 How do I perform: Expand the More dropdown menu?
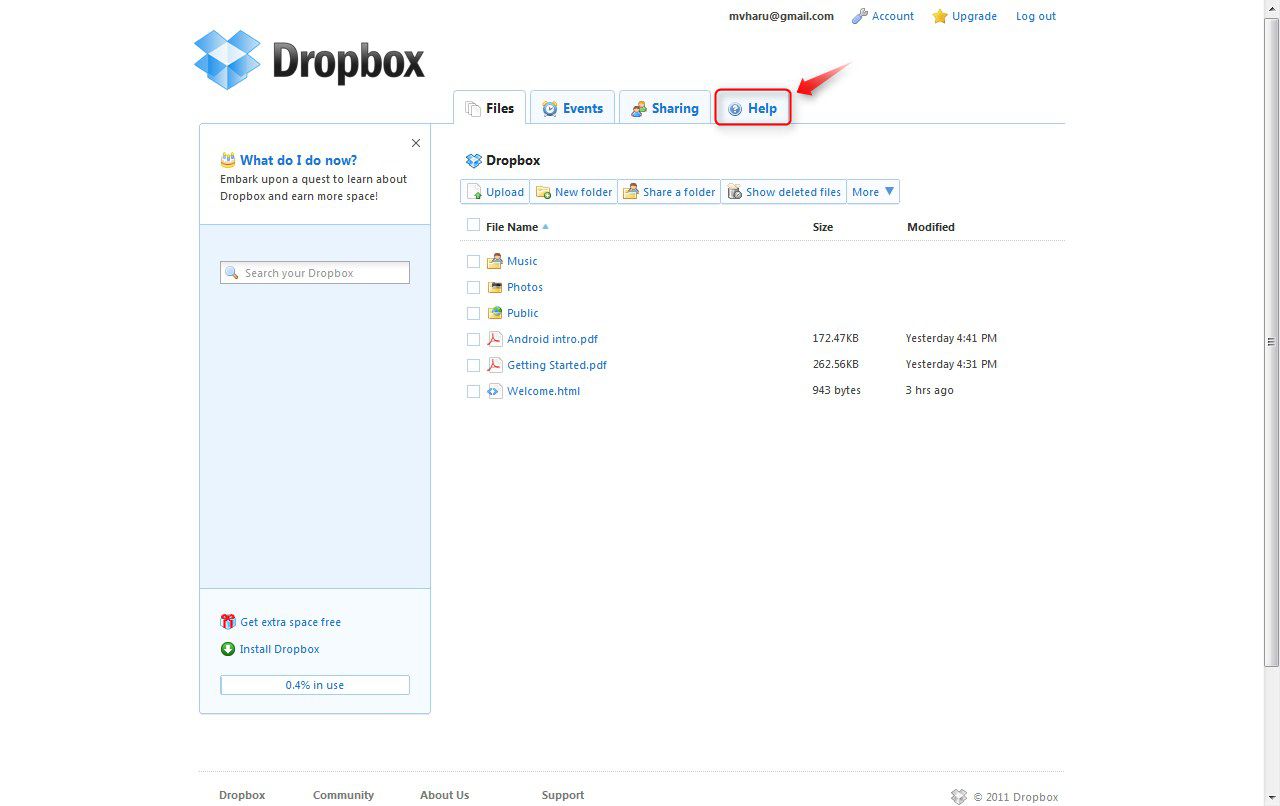tap(873, 192)
